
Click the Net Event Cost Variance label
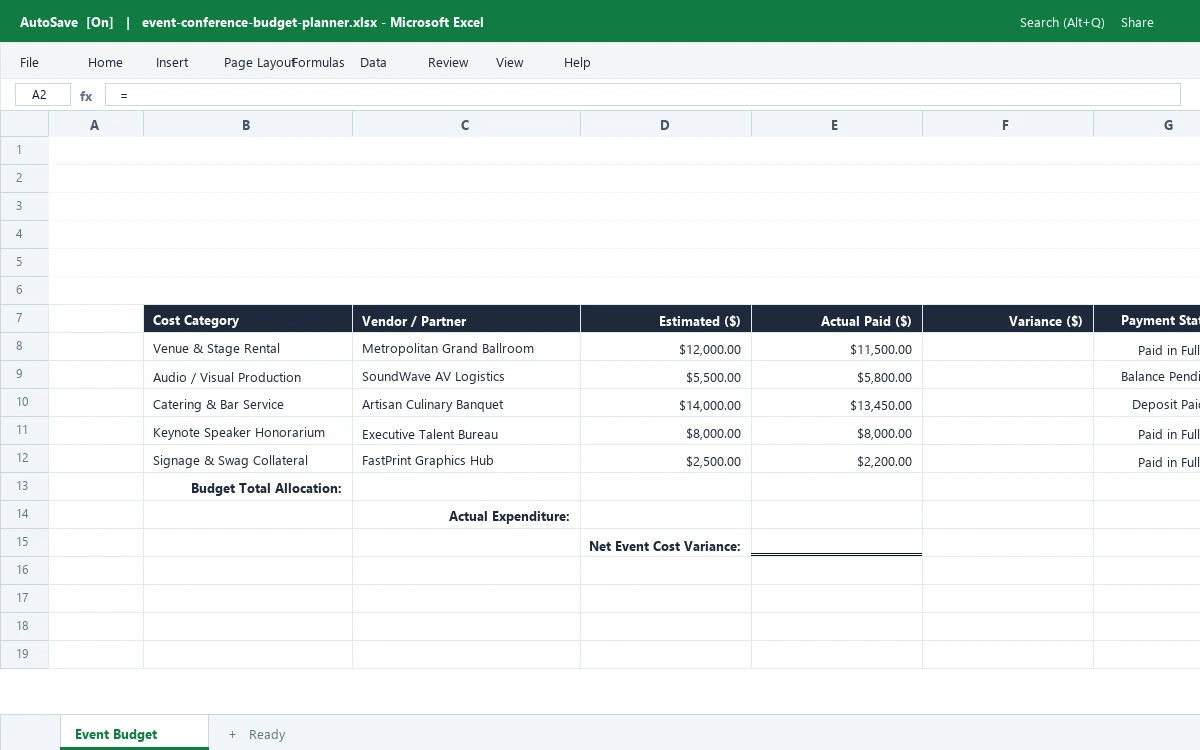tap(666, 543)
